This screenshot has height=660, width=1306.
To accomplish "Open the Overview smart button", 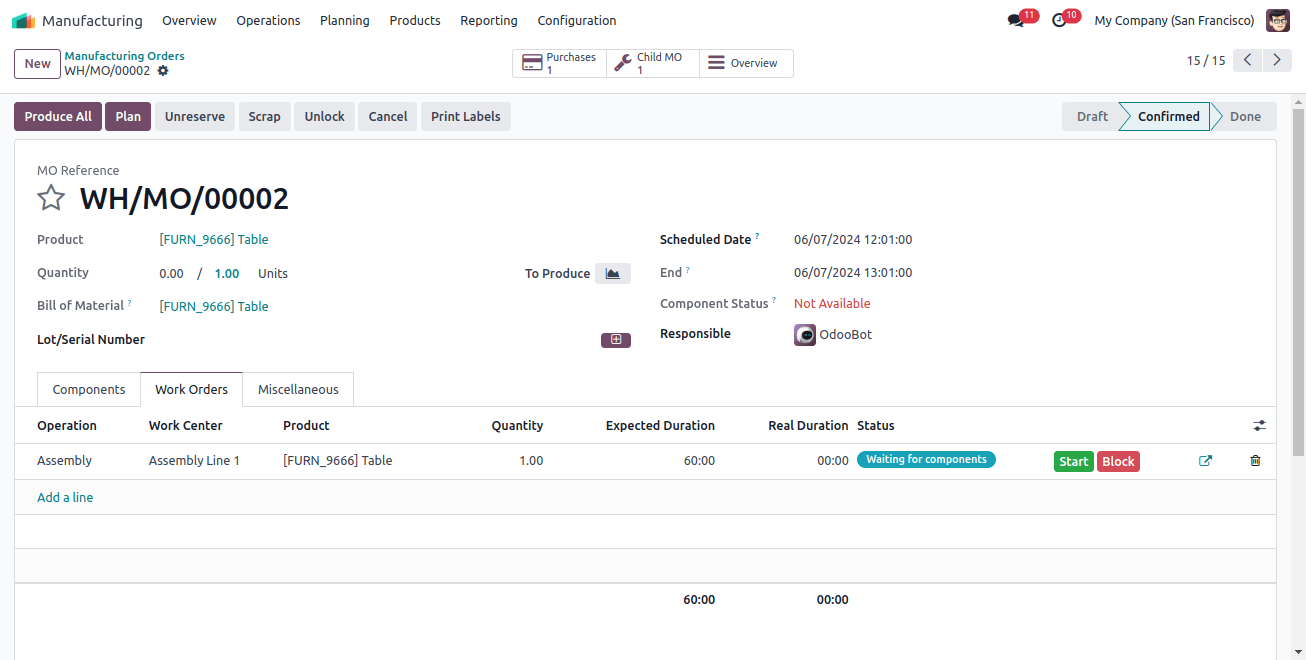I will 746,63.
